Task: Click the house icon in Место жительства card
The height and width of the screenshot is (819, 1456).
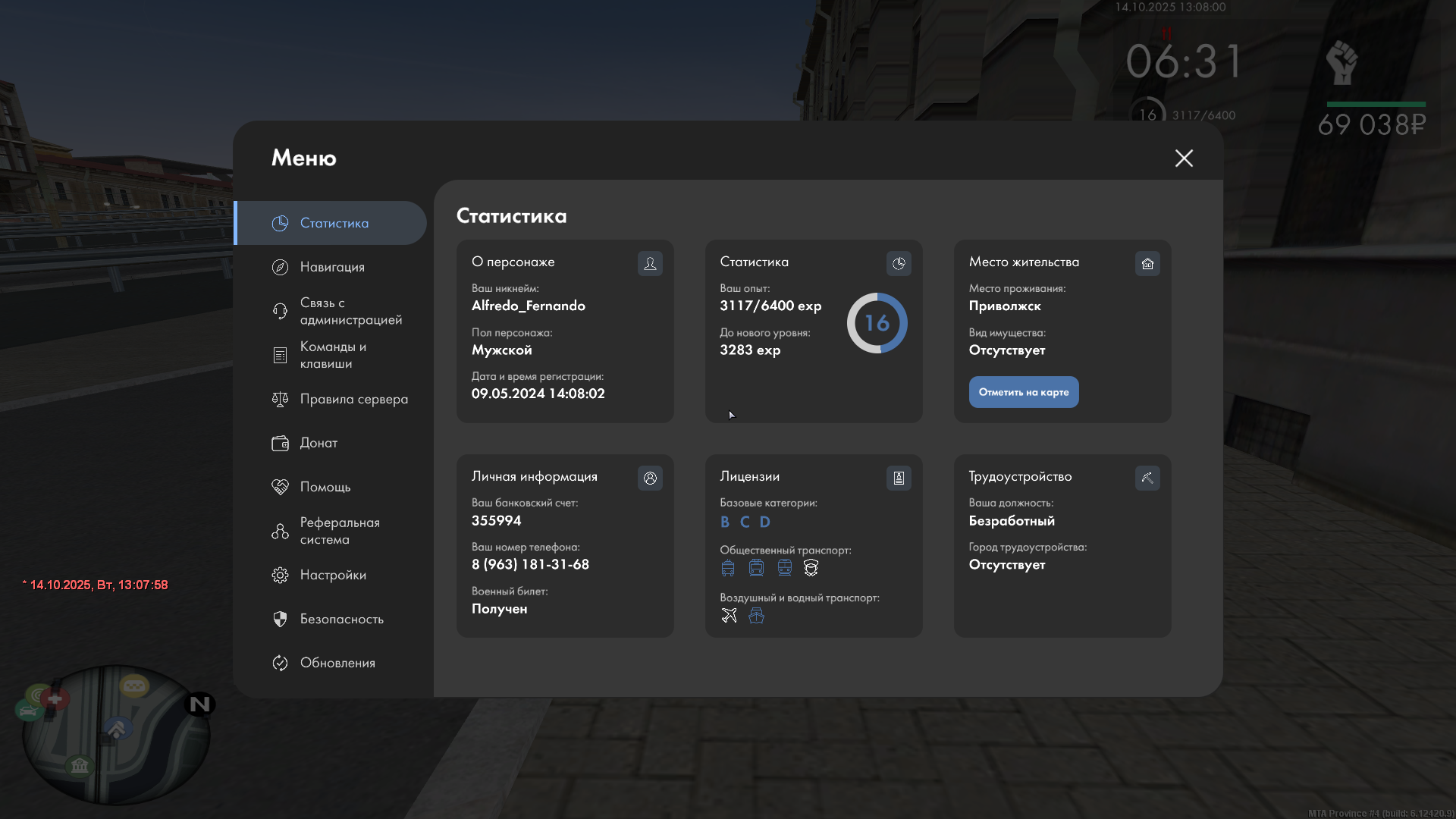Action: pos(1147,263)
